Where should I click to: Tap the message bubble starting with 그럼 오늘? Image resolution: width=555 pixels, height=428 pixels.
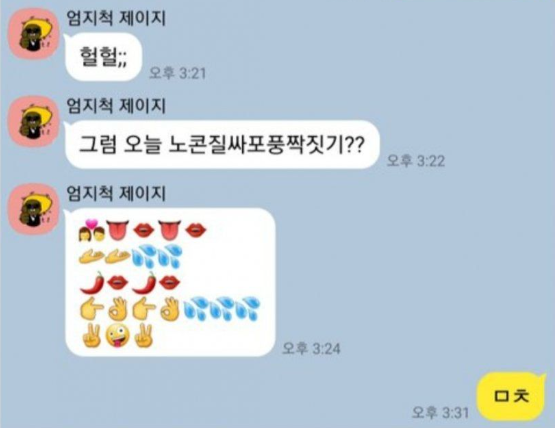click(x=222, y=144)
